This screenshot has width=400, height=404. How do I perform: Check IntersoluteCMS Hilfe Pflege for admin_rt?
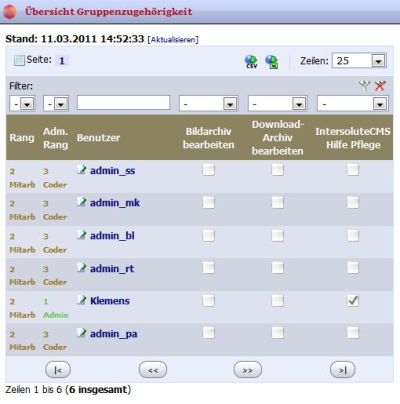[x=353, y=267]
